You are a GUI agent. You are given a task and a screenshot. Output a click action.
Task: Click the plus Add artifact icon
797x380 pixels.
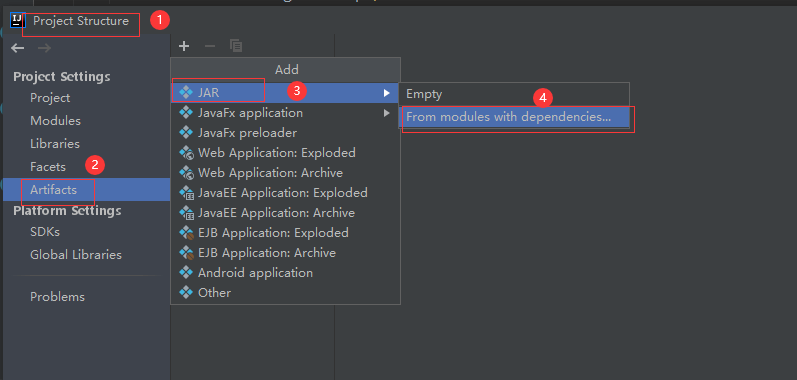[184, 46]
